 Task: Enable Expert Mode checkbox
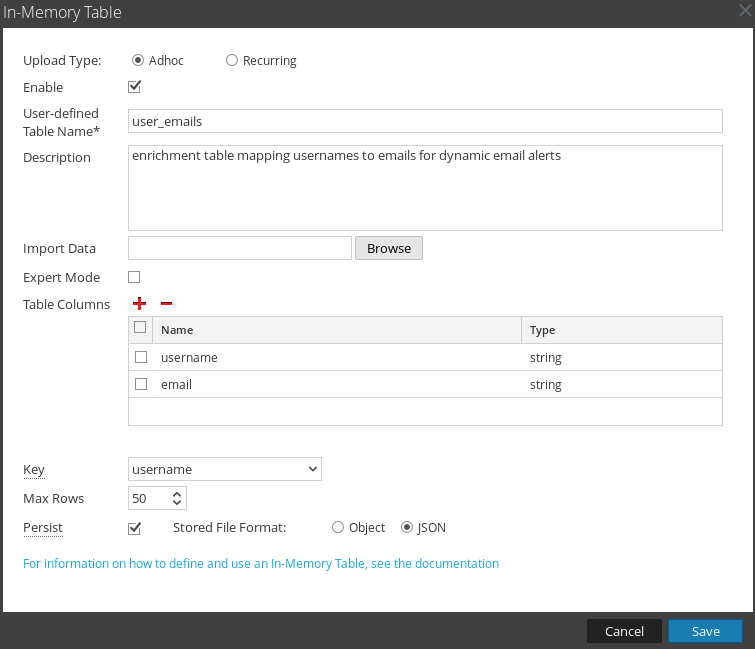click(134, 277)
